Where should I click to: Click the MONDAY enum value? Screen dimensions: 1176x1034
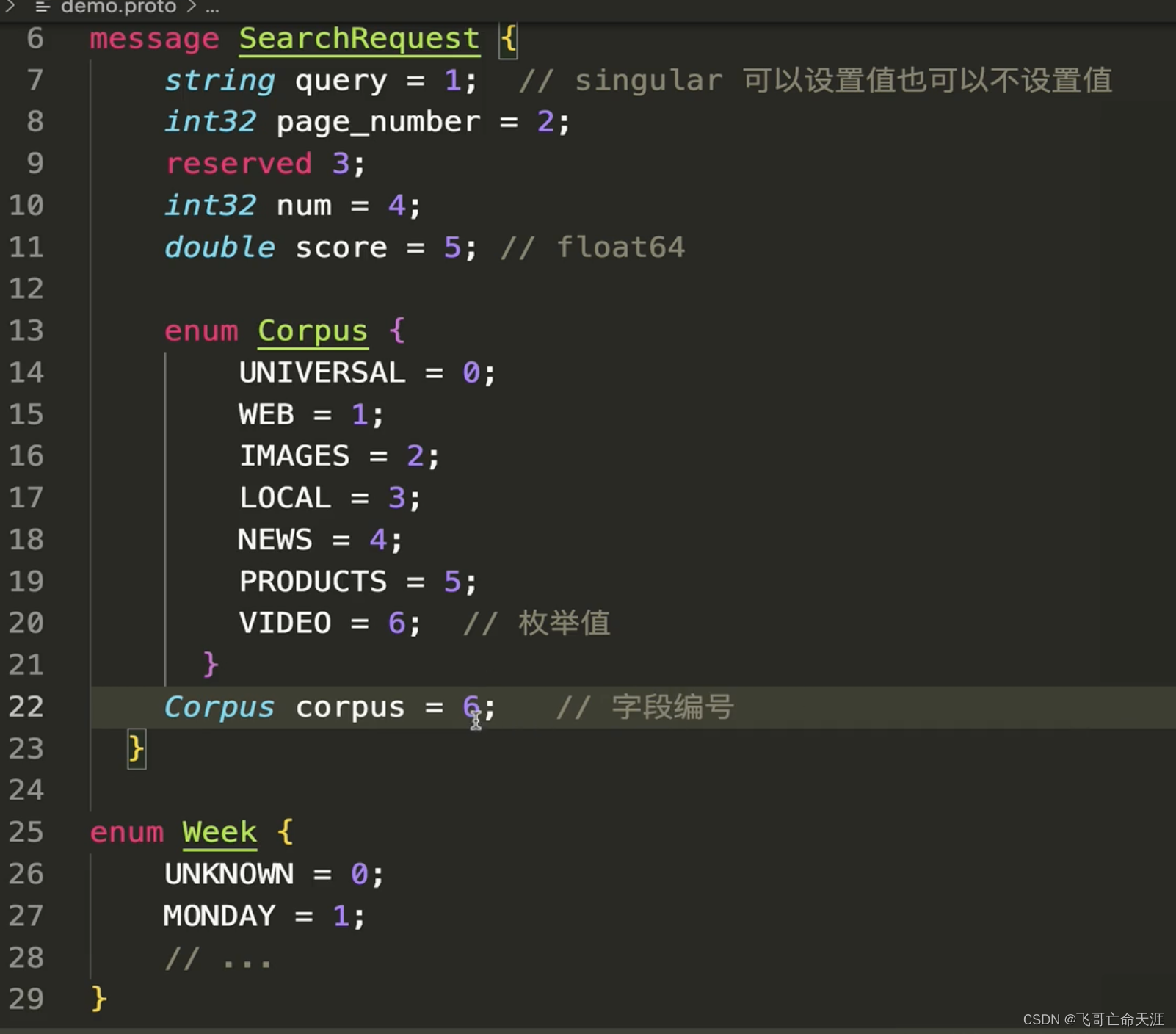tap(219, 916)
